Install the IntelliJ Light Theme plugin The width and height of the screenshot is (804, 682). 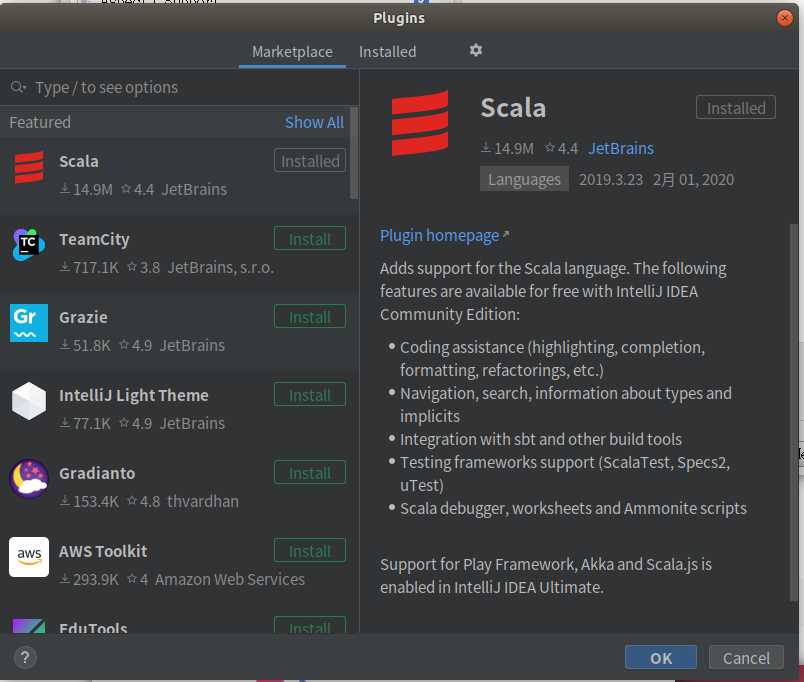tap(310, 395)
